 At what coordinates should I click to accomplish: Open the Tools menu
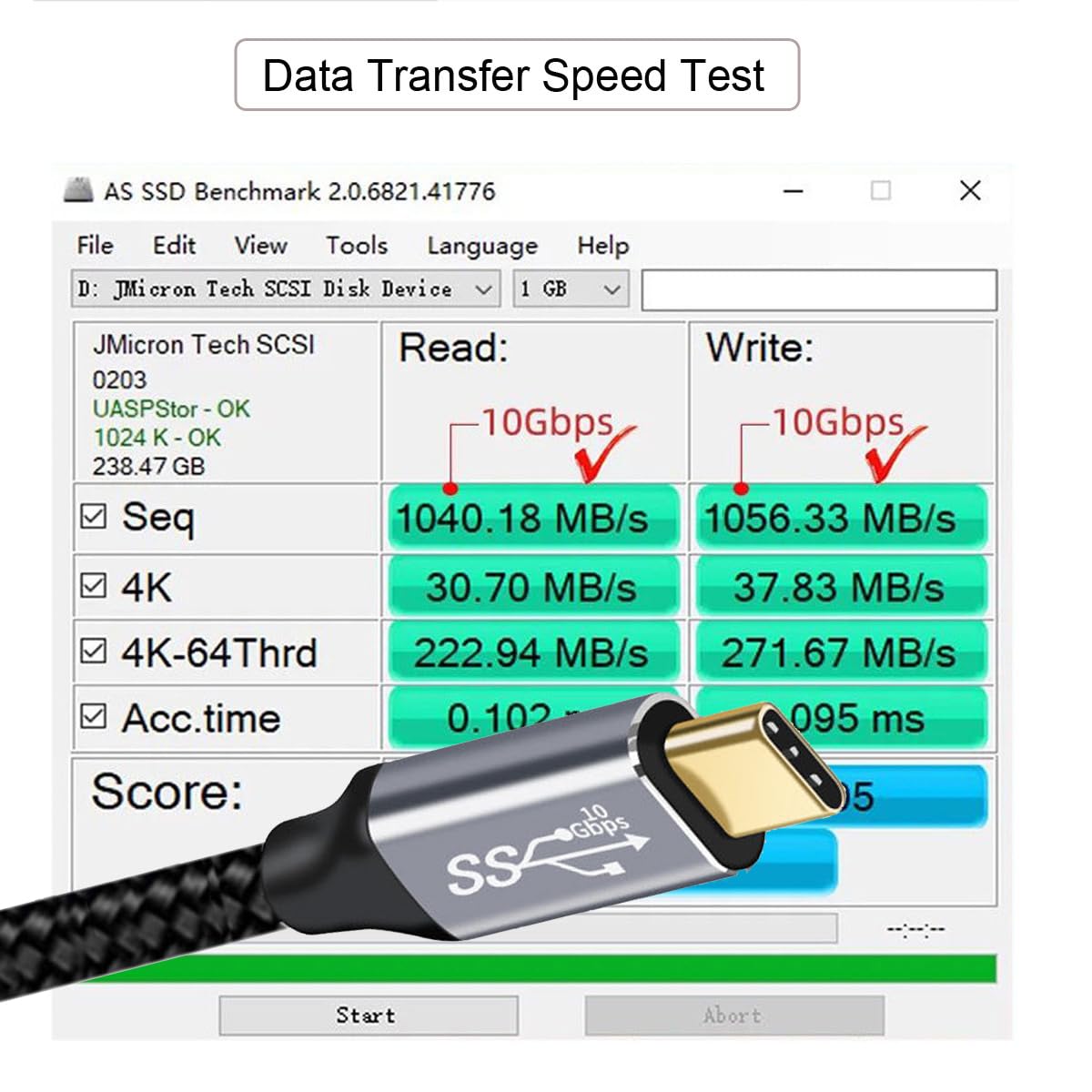pyautogui.click(x=357, y=246)
